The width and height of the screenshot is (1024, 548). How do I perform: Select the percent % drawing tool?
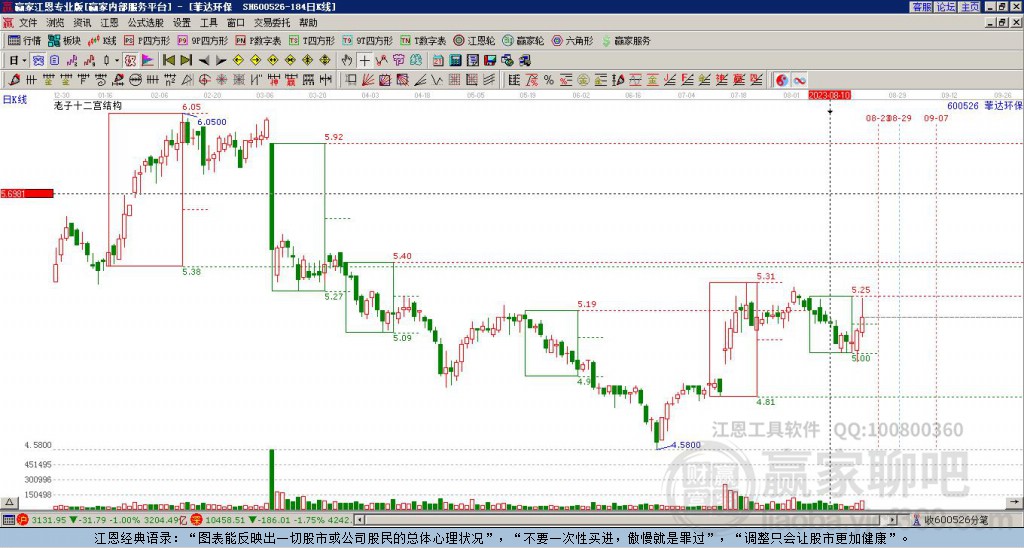[x=549, y=80]
